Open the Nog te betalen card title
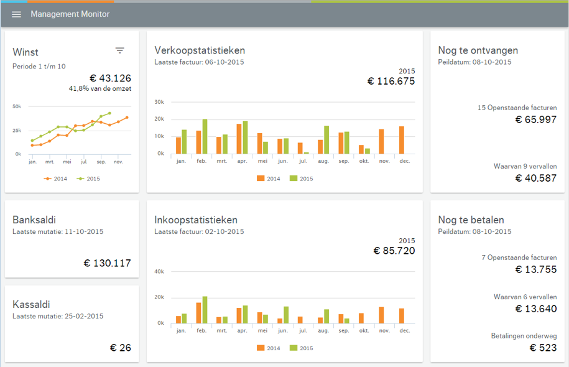 tap(471, 220)
